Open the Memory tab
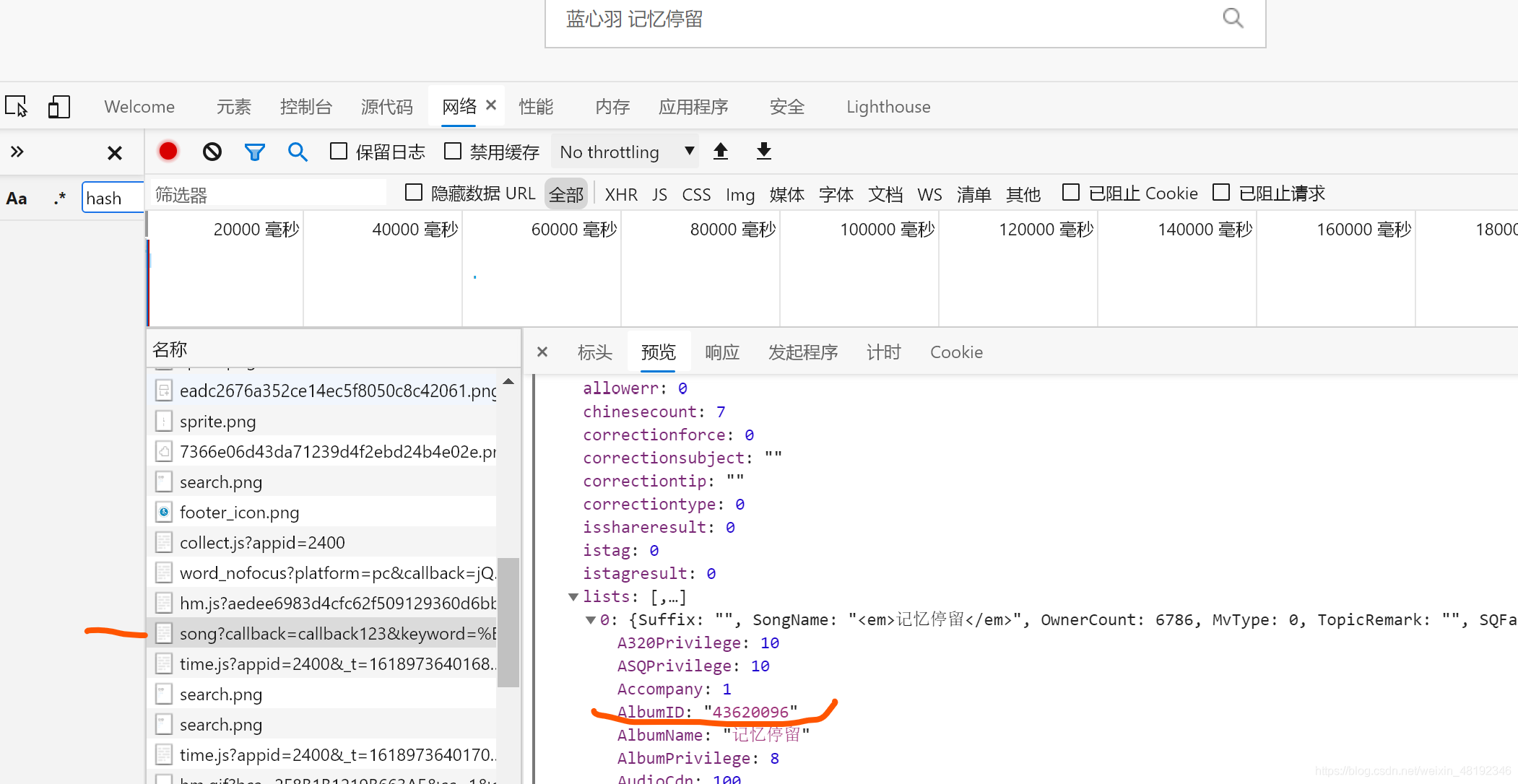This screenshot has width=1518, height=784. pyautogui.click(x=613, y=107)
